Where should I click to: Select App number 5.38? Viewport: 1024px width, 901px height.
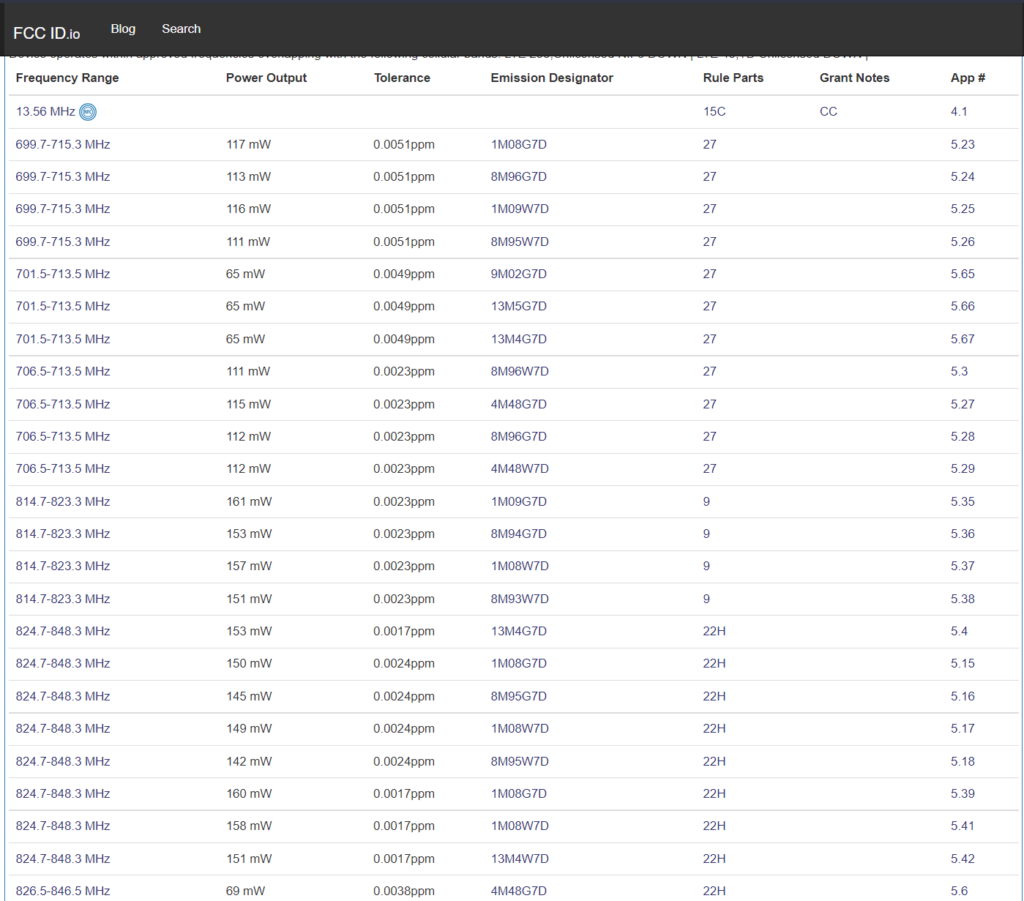[x=963, y=599]
